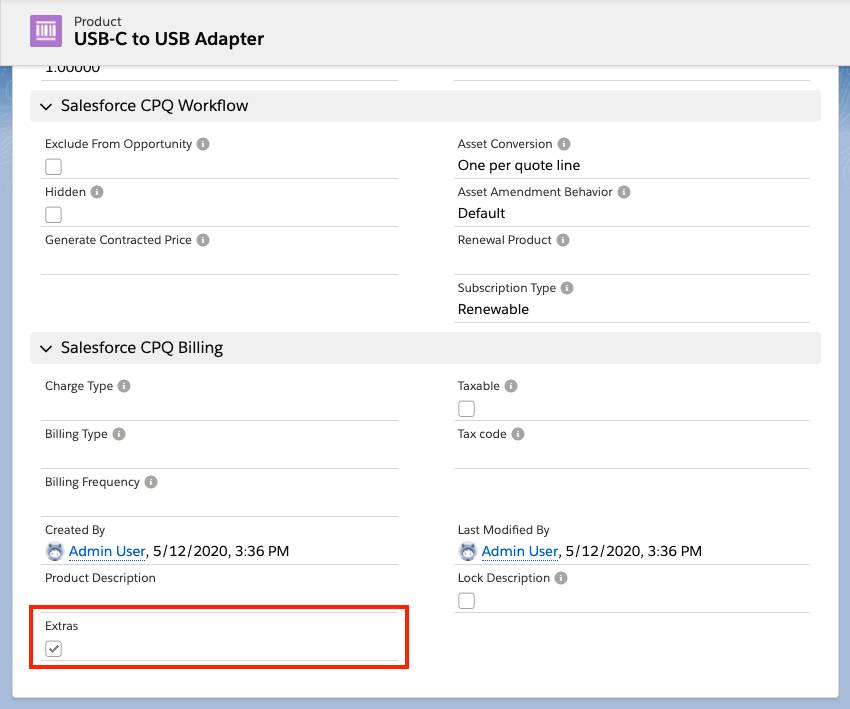The height and width of the screenshot is (709, 850).
Task: Click the Generate Contracted Price label
Action: click(x=118, y=240)
